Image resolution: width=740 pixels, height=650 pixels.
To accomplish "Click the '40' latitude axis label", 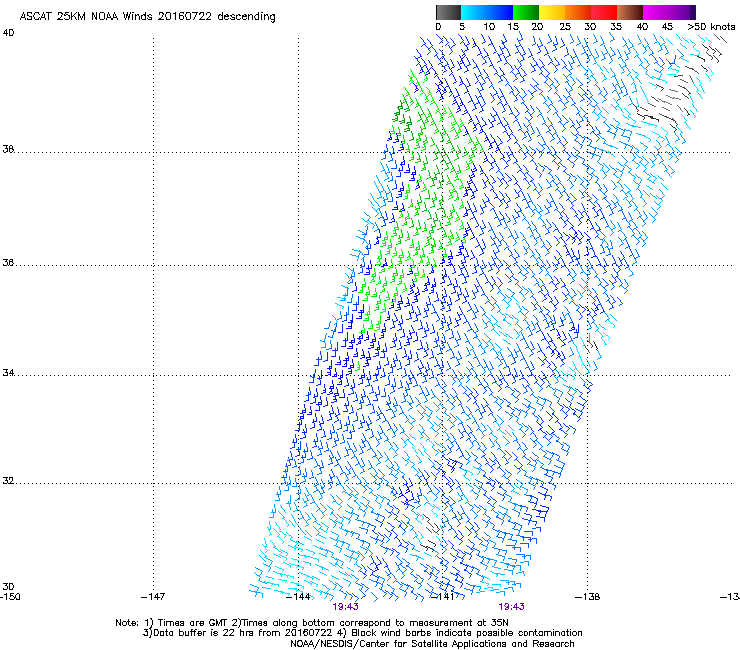I will point(8,33).
